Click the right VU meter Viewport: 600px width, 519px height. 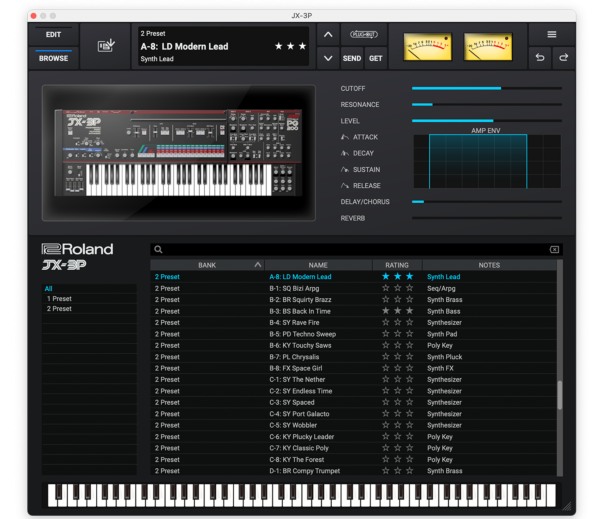[488, 47]
